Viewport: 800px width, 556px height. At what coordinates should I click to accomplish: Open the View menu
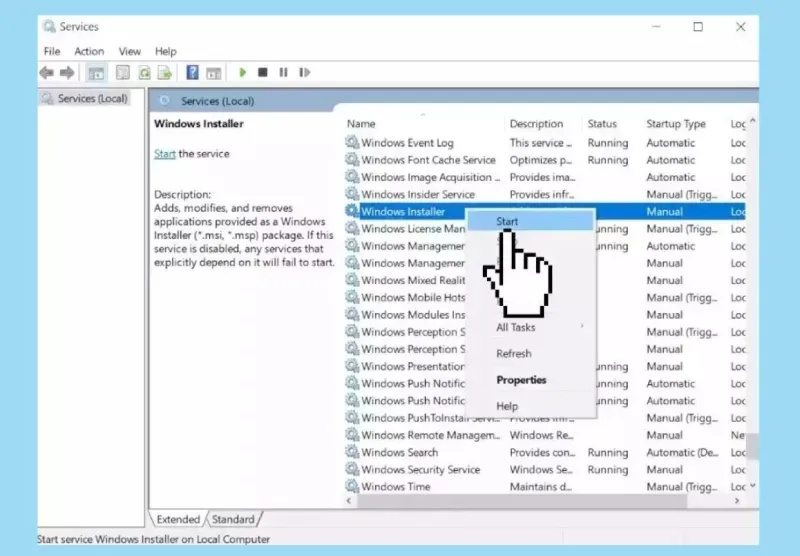tap(130, 52)
